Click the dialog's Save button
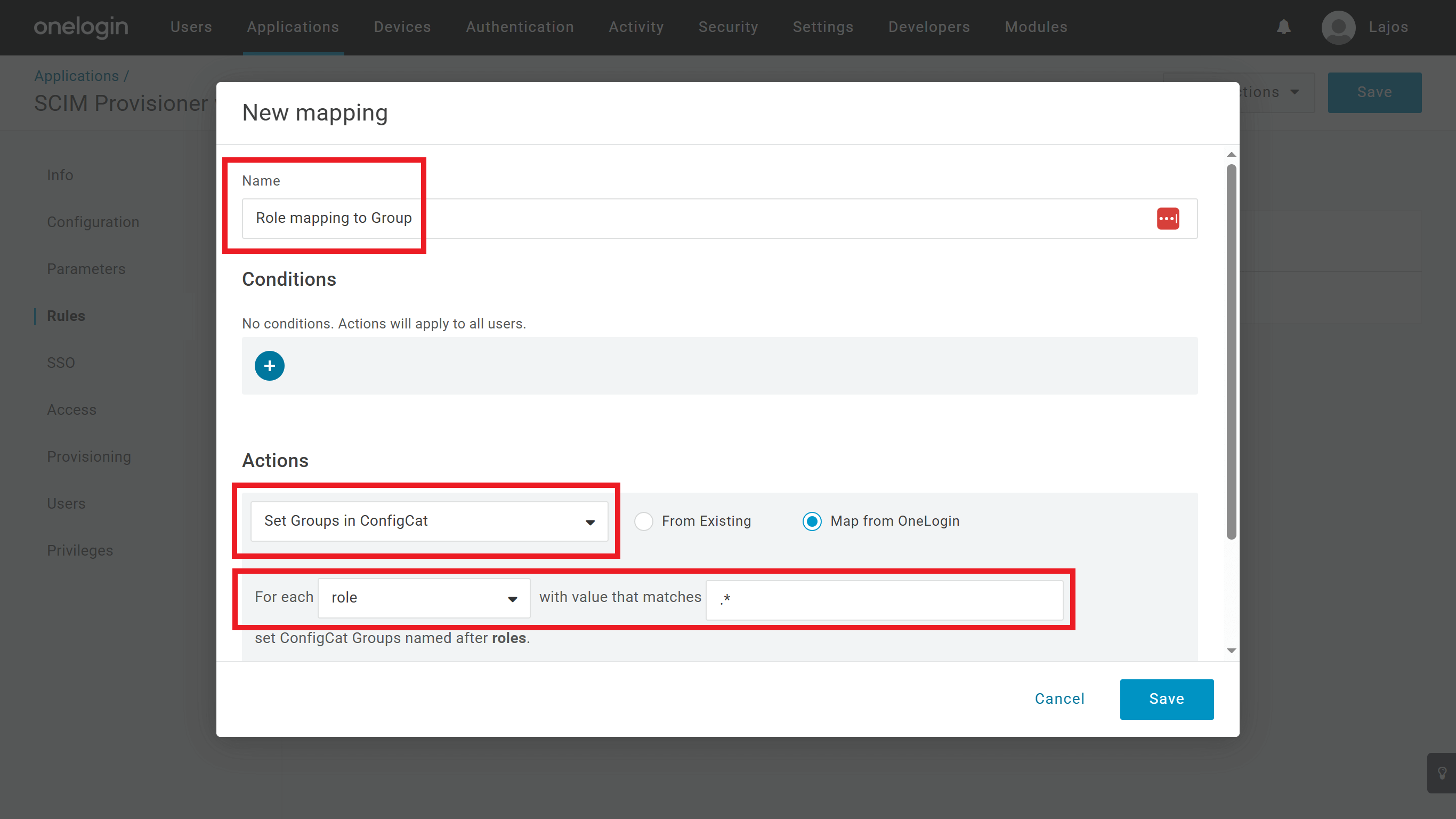The image size is (1456, 819). click(1166, 698)
